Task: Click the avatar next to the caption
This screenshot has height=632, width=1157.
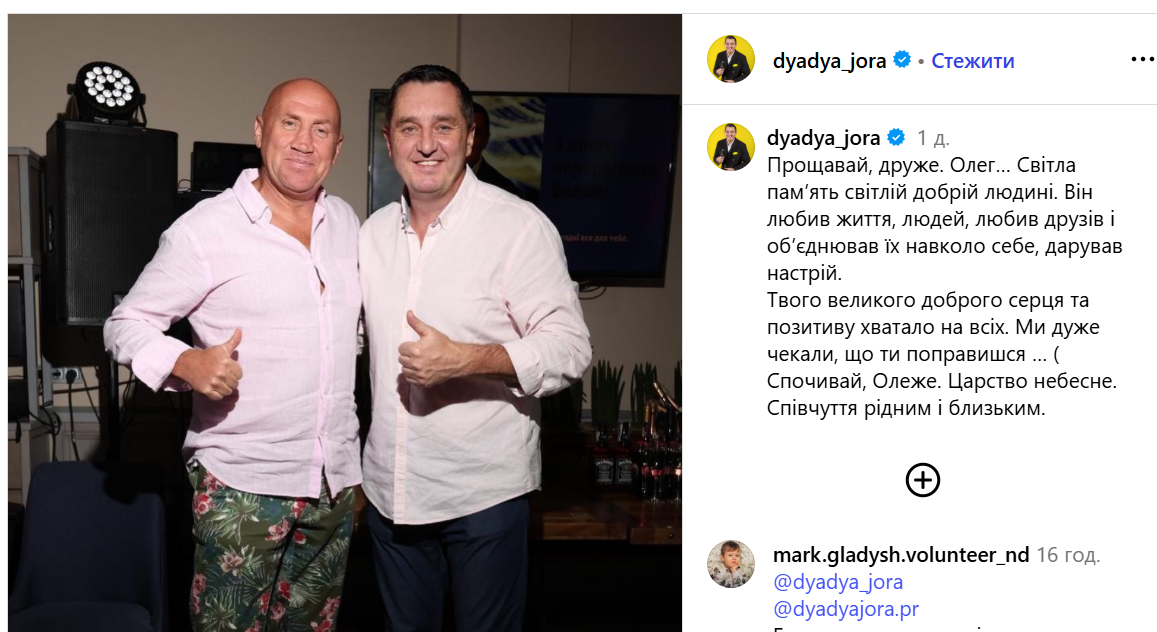Action: click(x=731, y=146)
